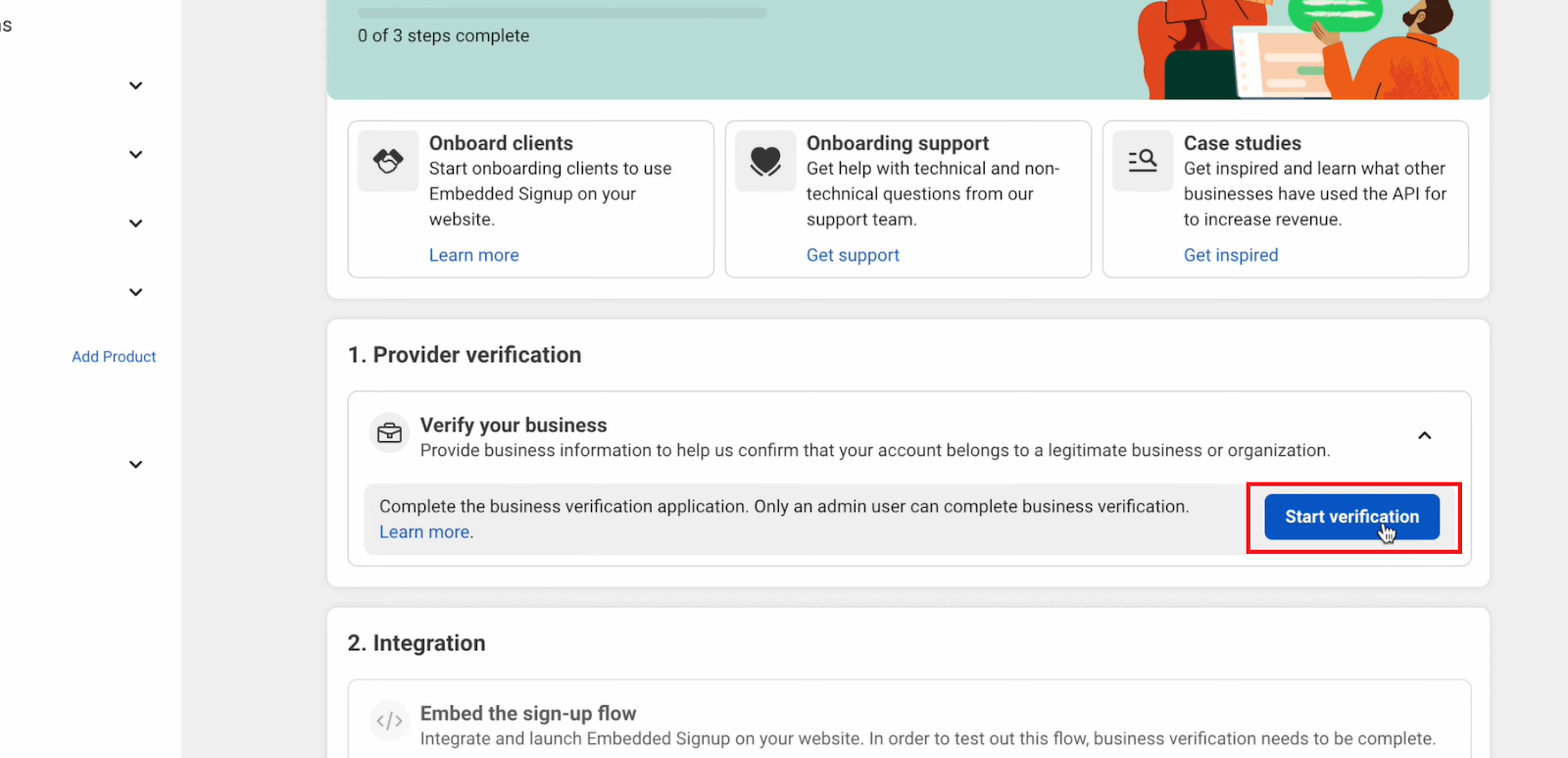Click the search-list icon beside Case studies
The height and width of the screenshot is (758, 1568).
1143,161
